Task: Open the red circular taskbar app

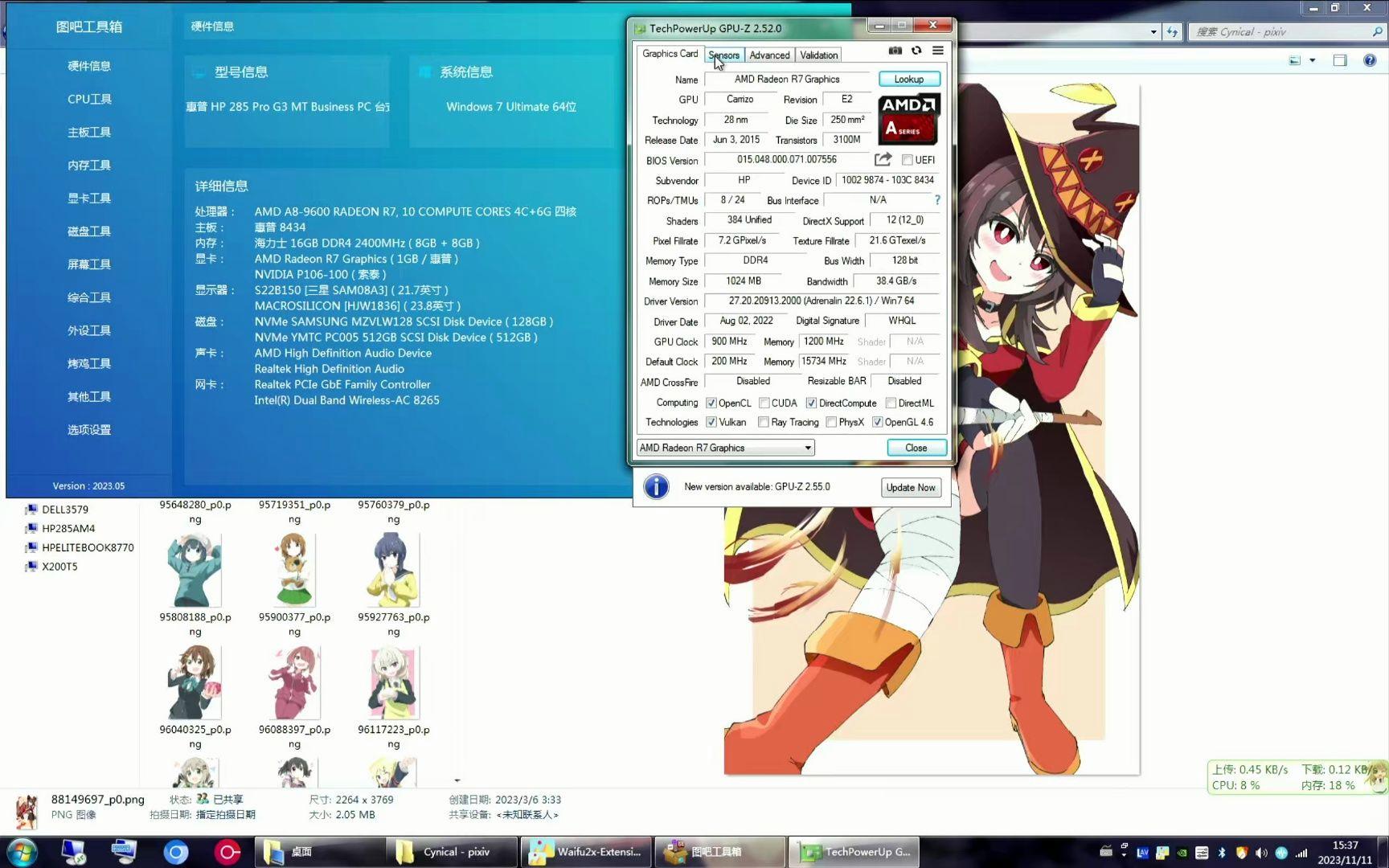Action: pos(227,852)
